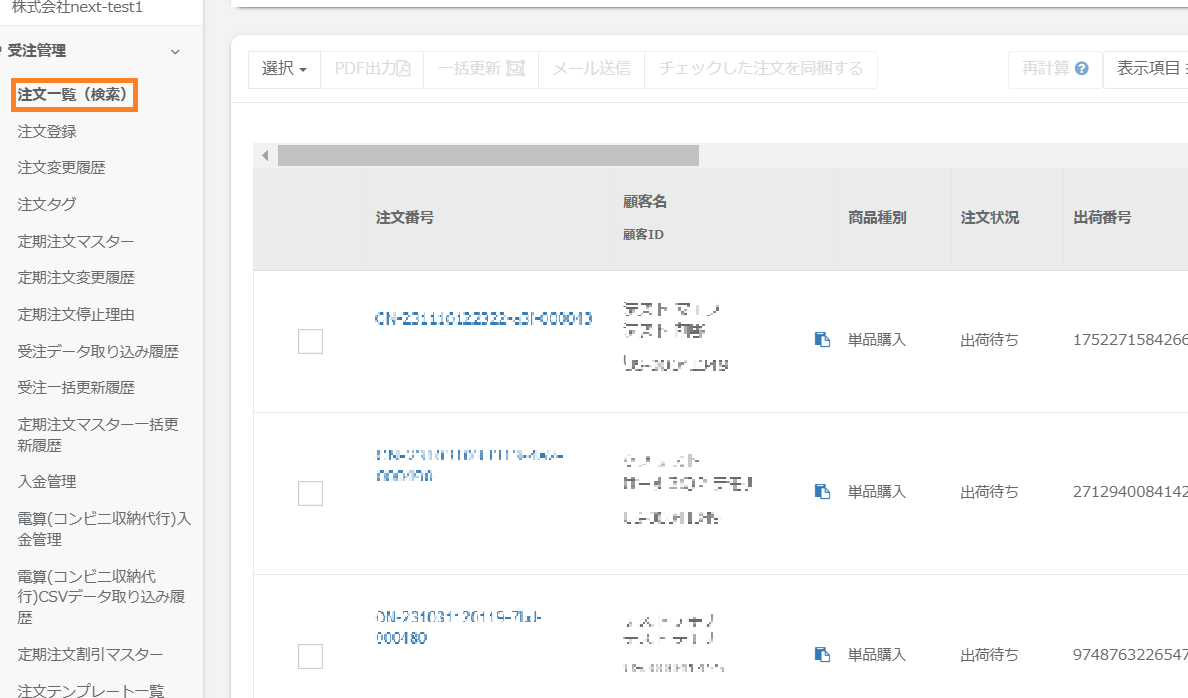Screen dimensions: 1188x698
Task: Tick the third order row checkbox
Action: point(311,656)
